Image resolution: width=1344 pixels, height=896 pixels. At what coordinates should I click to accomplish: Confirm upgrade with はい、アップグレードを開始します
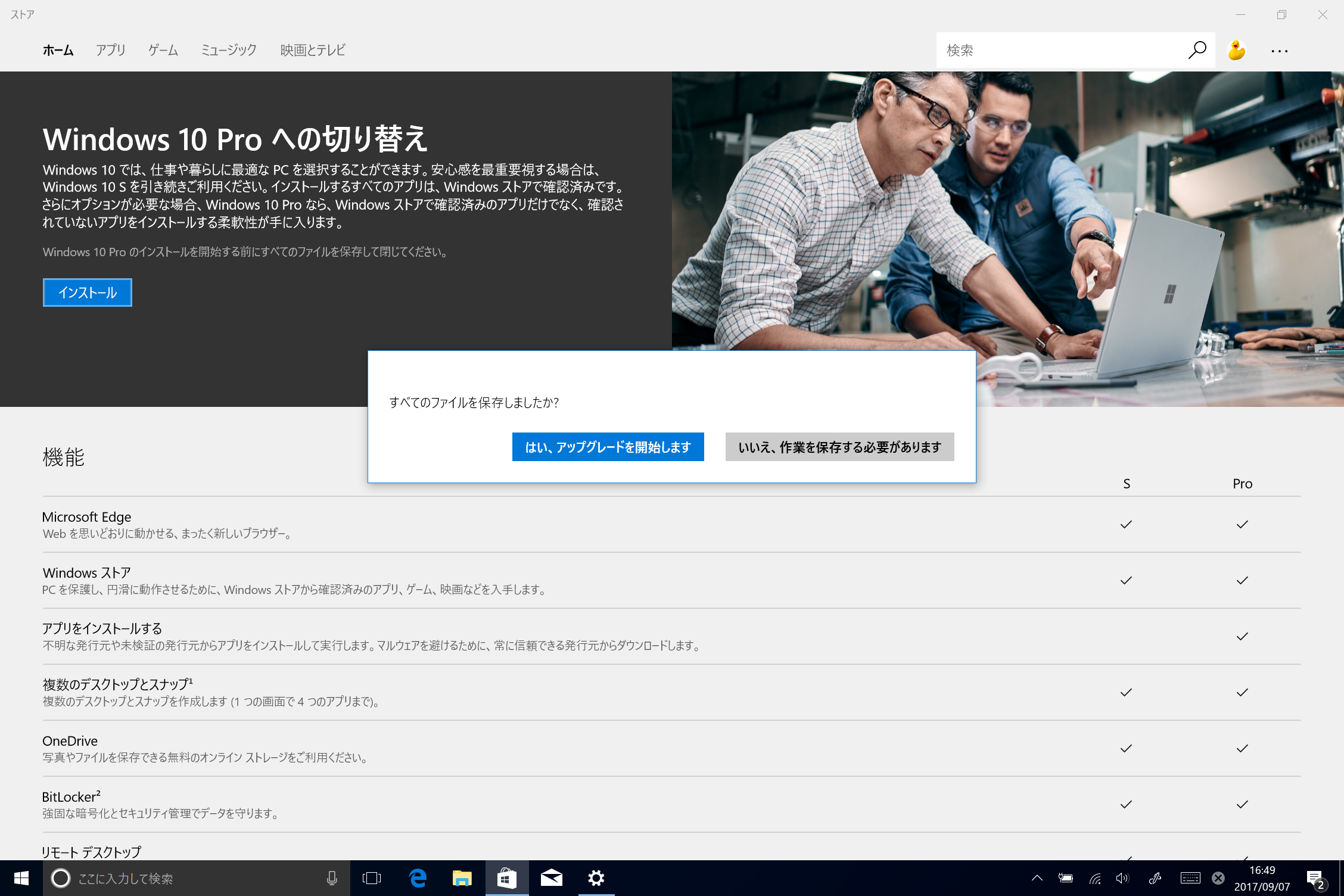tap(608, 447)
